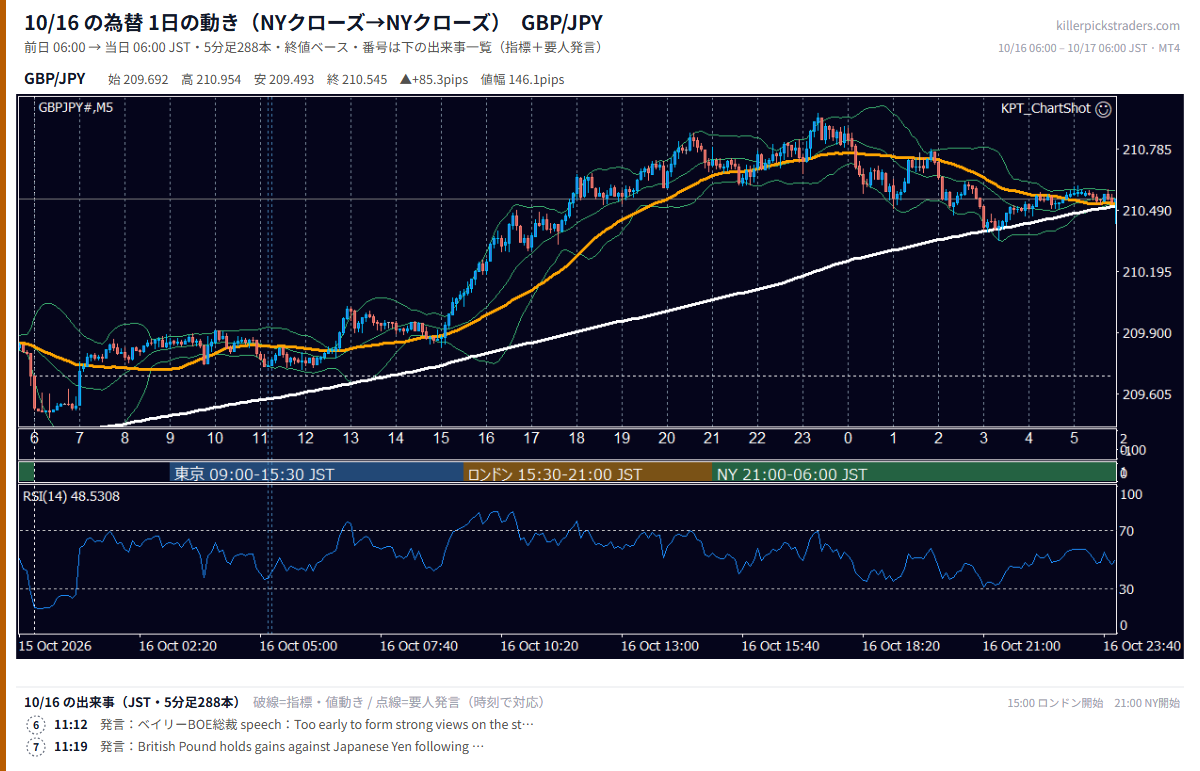Click the 16 Oct 18:20 time label
Image resolution: width=1200 pixels, height=771 pixels.
pyautogui.click(x=901, y=646)
